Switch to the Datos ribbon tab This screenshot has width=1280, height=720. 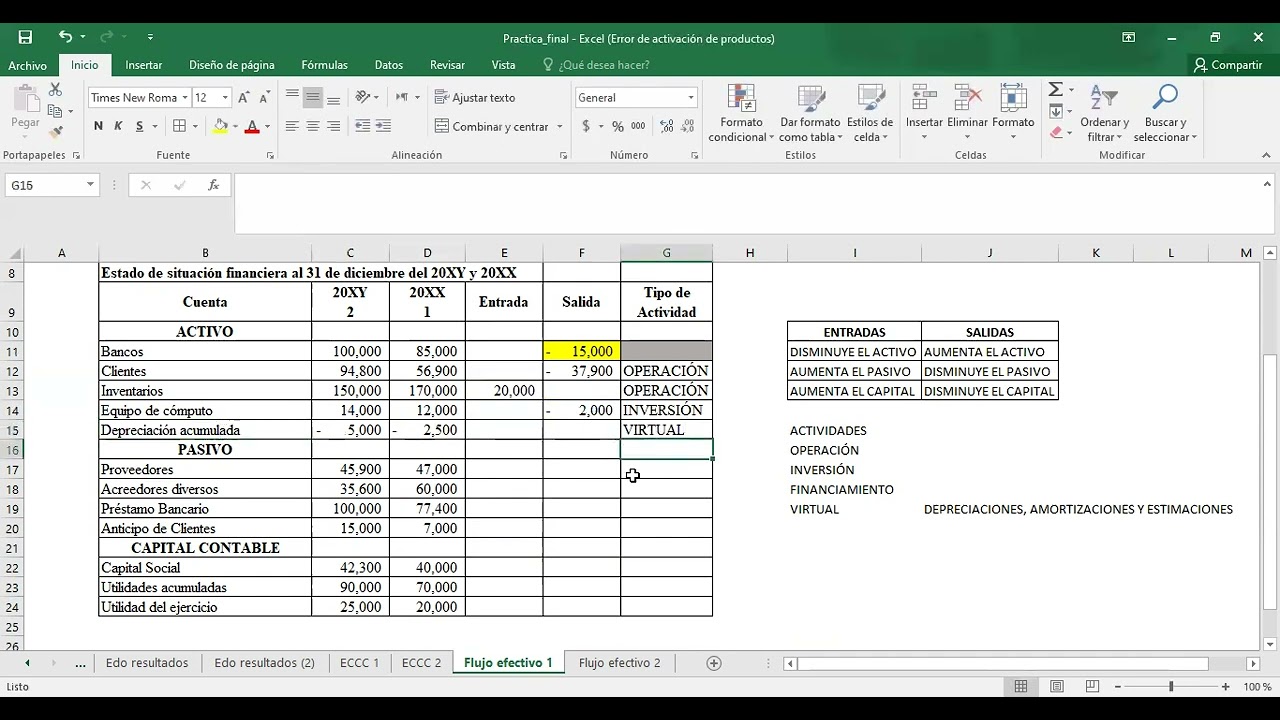pos(389,65)
